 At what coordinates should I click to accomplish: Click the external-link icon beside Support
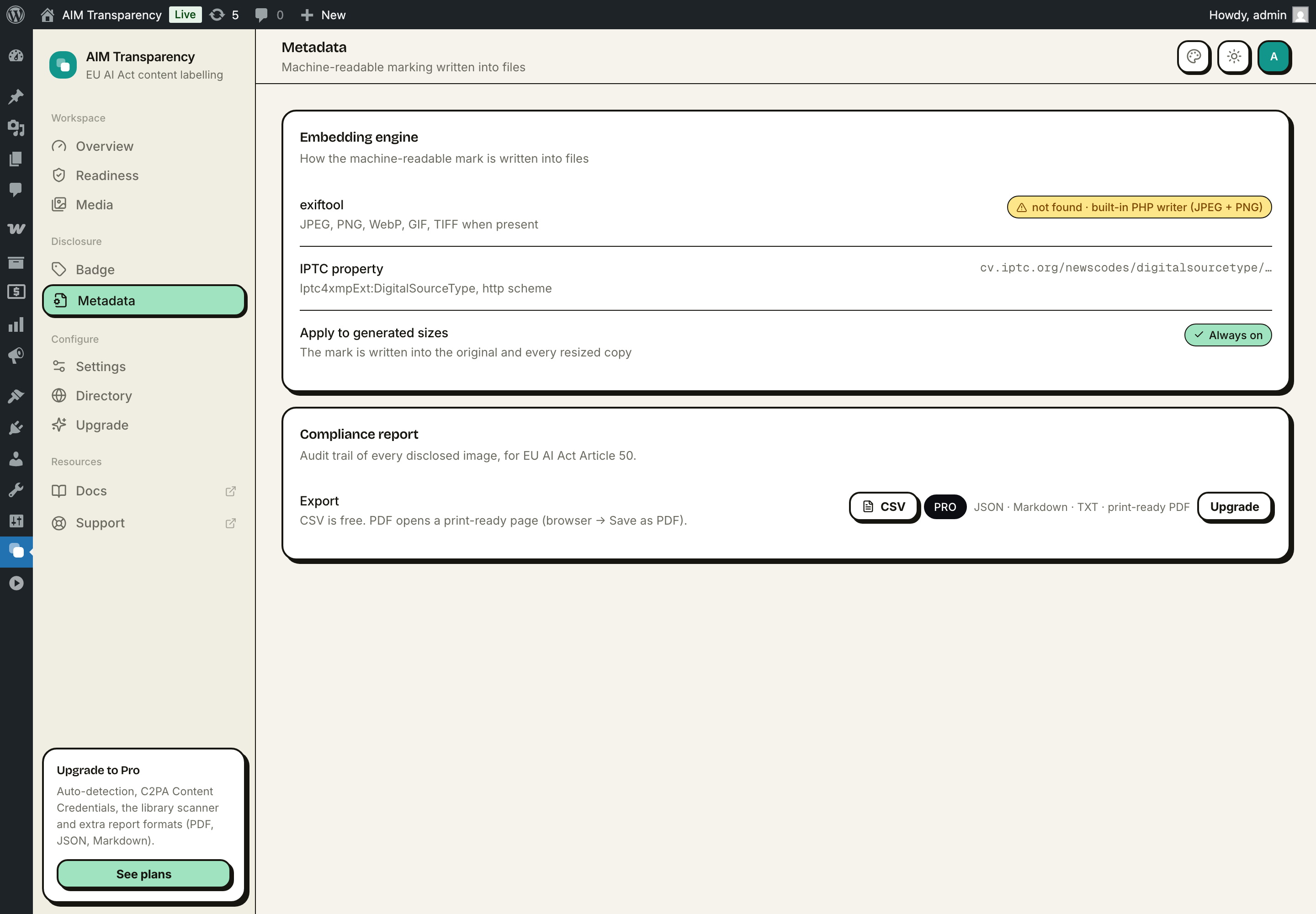point(231,523)
